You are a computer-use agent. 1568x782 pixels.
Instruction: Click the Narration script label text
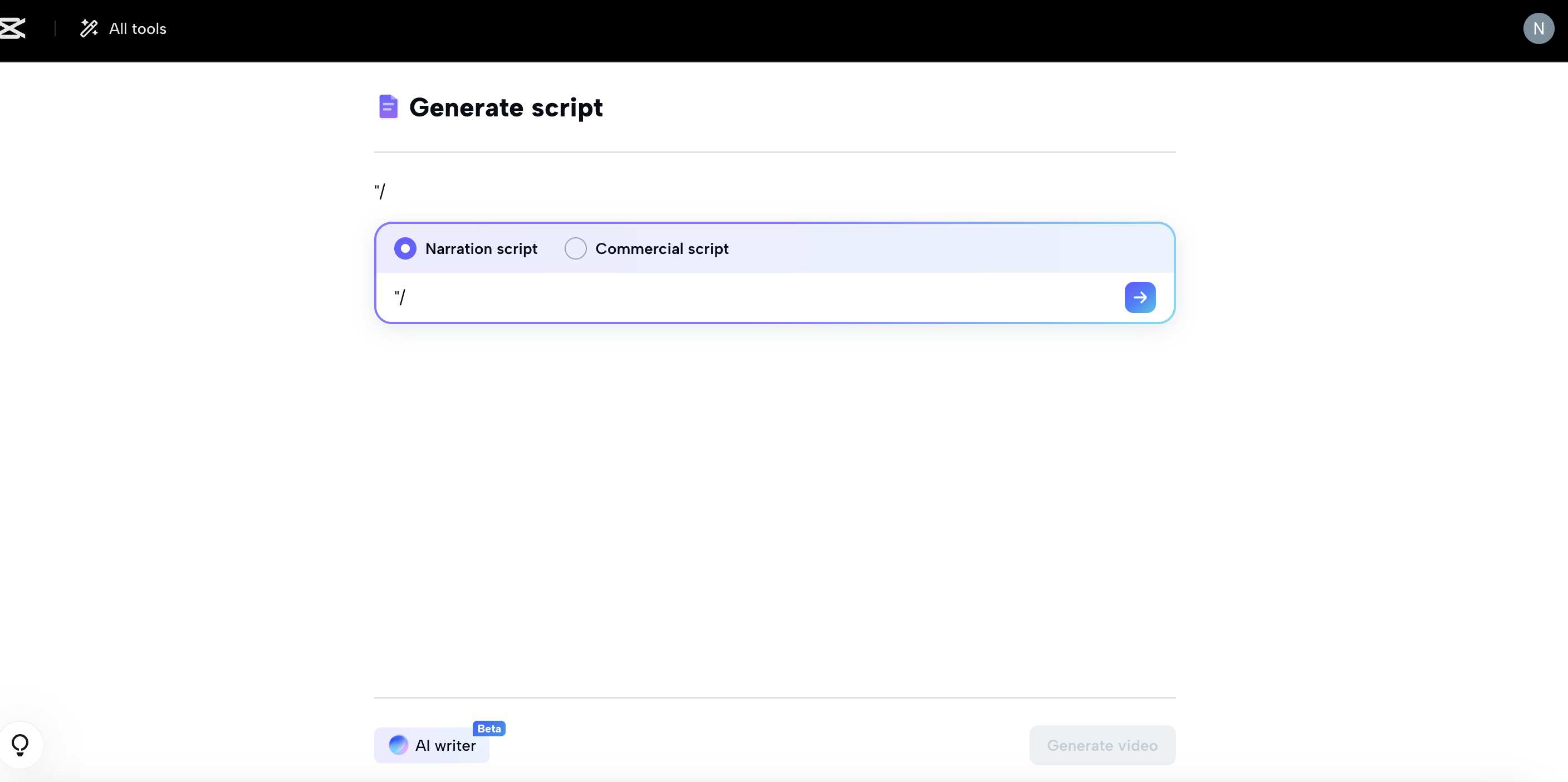point(482,248)
